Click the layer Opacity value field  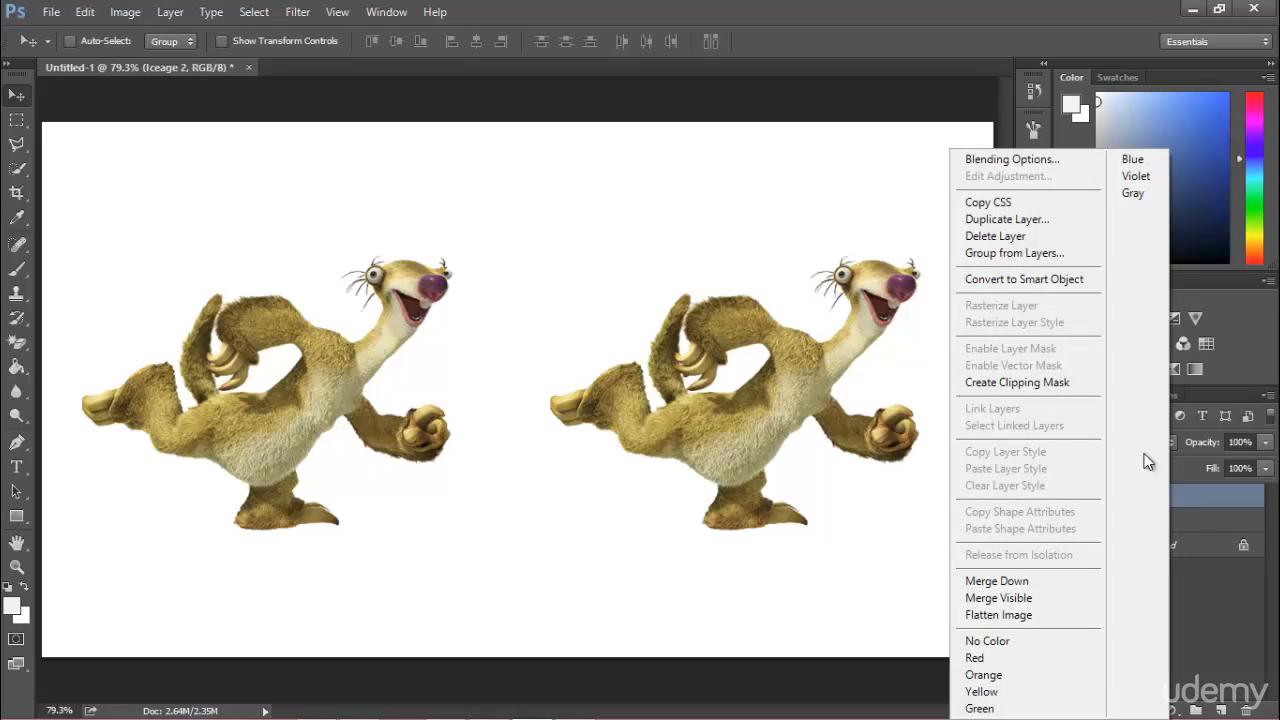point(1240,442)
